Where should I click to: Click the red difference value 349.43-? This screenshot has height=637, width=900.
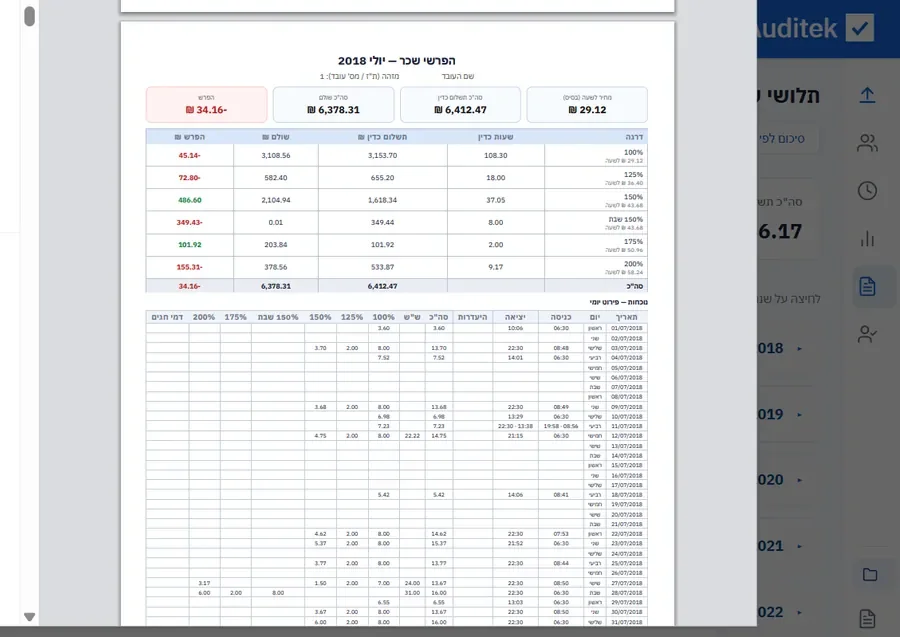click(189, 223)
